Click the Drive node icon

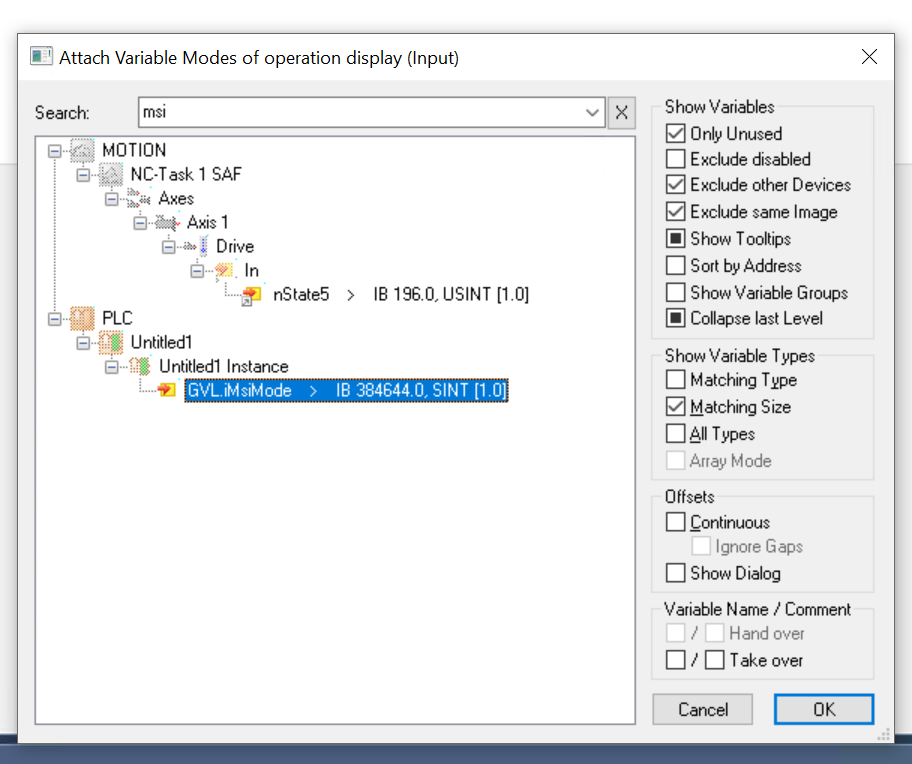pyautogui.click(x=196, y=247)
